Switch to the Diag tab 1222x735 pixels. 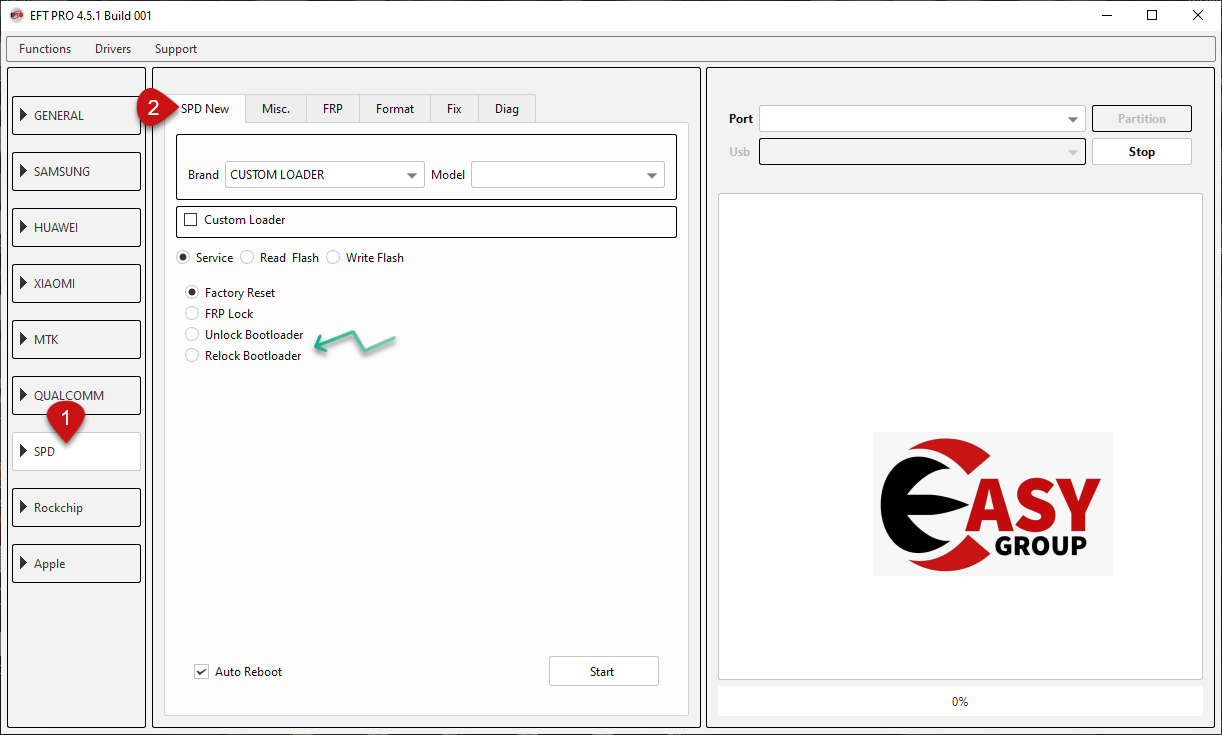[507, 109]
